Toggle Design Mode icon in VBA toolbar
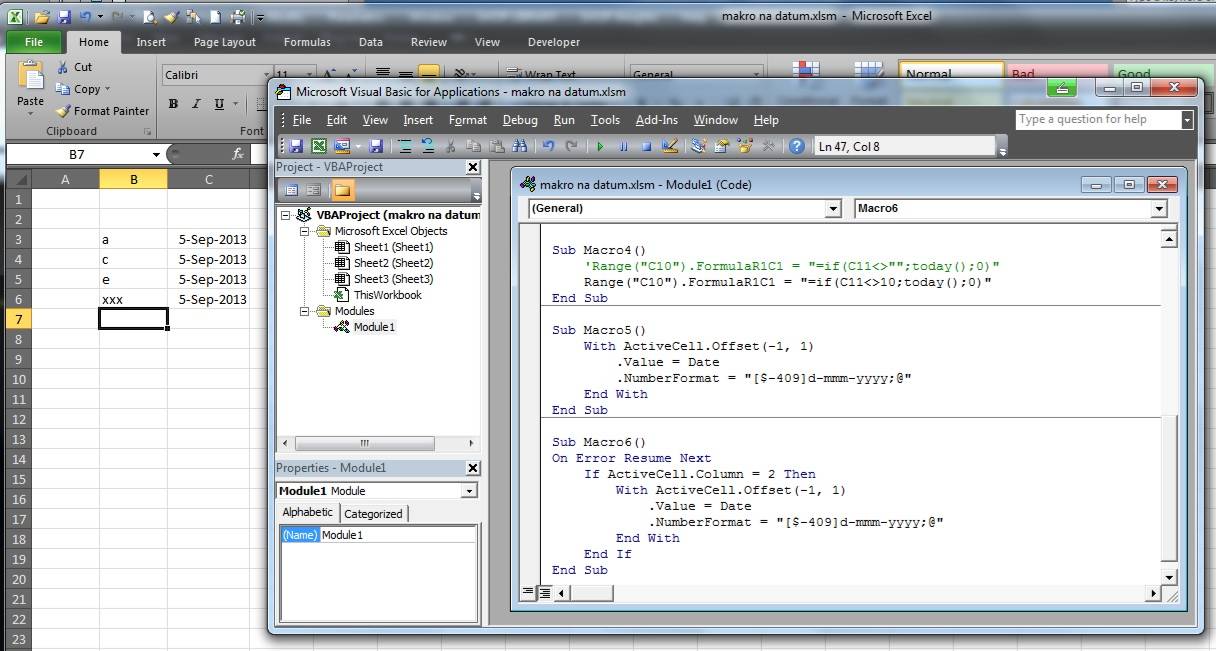The height and width of the screenshot is (651, 1216). pos(670,146)
